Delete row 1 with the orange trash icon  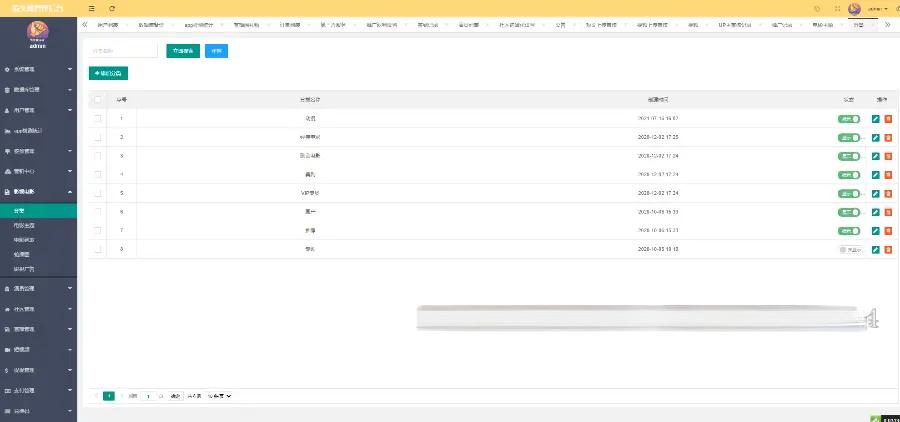888,119
